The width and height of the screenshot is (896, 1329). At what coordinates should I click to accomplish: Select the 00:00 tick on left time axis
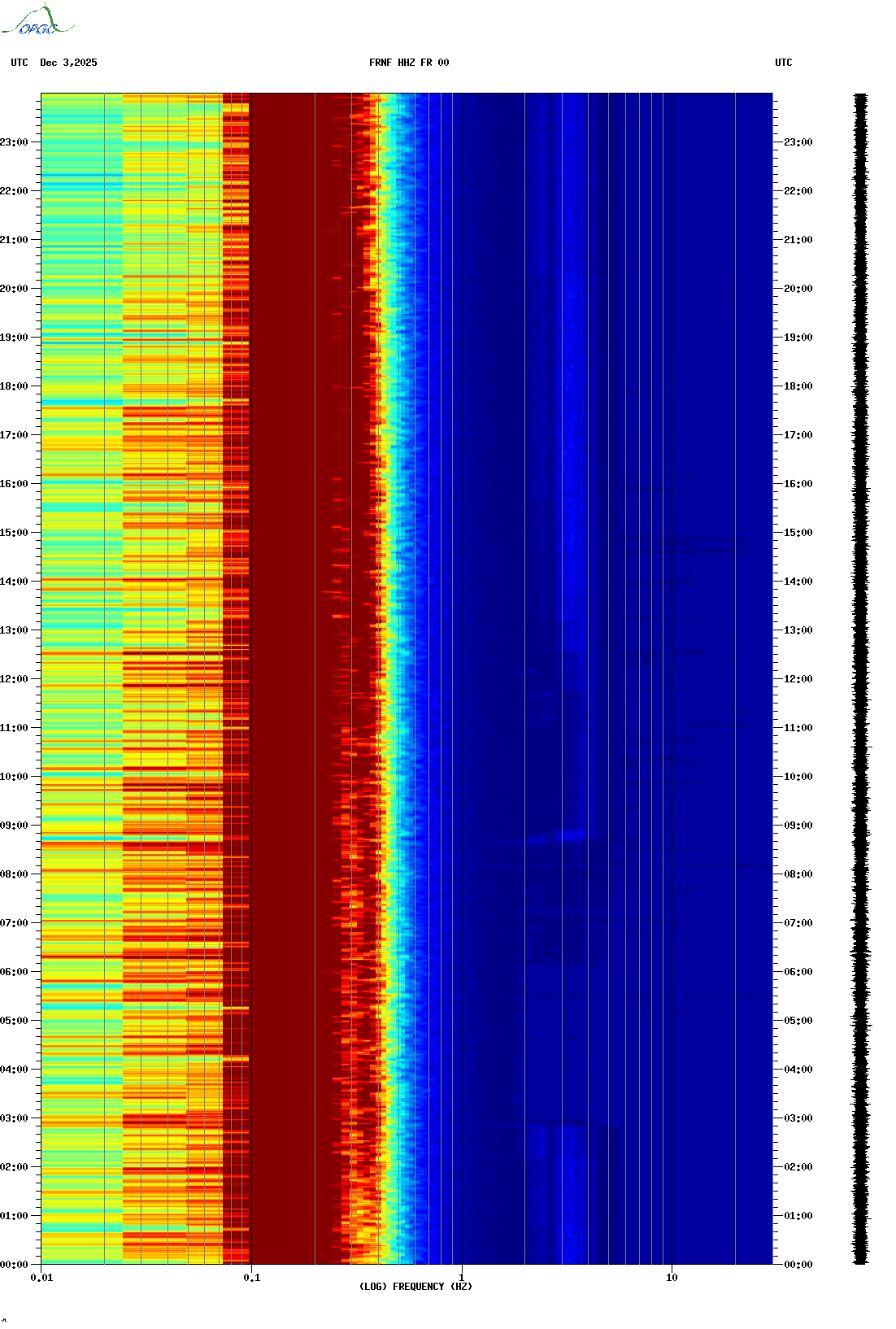(15, 1265)
